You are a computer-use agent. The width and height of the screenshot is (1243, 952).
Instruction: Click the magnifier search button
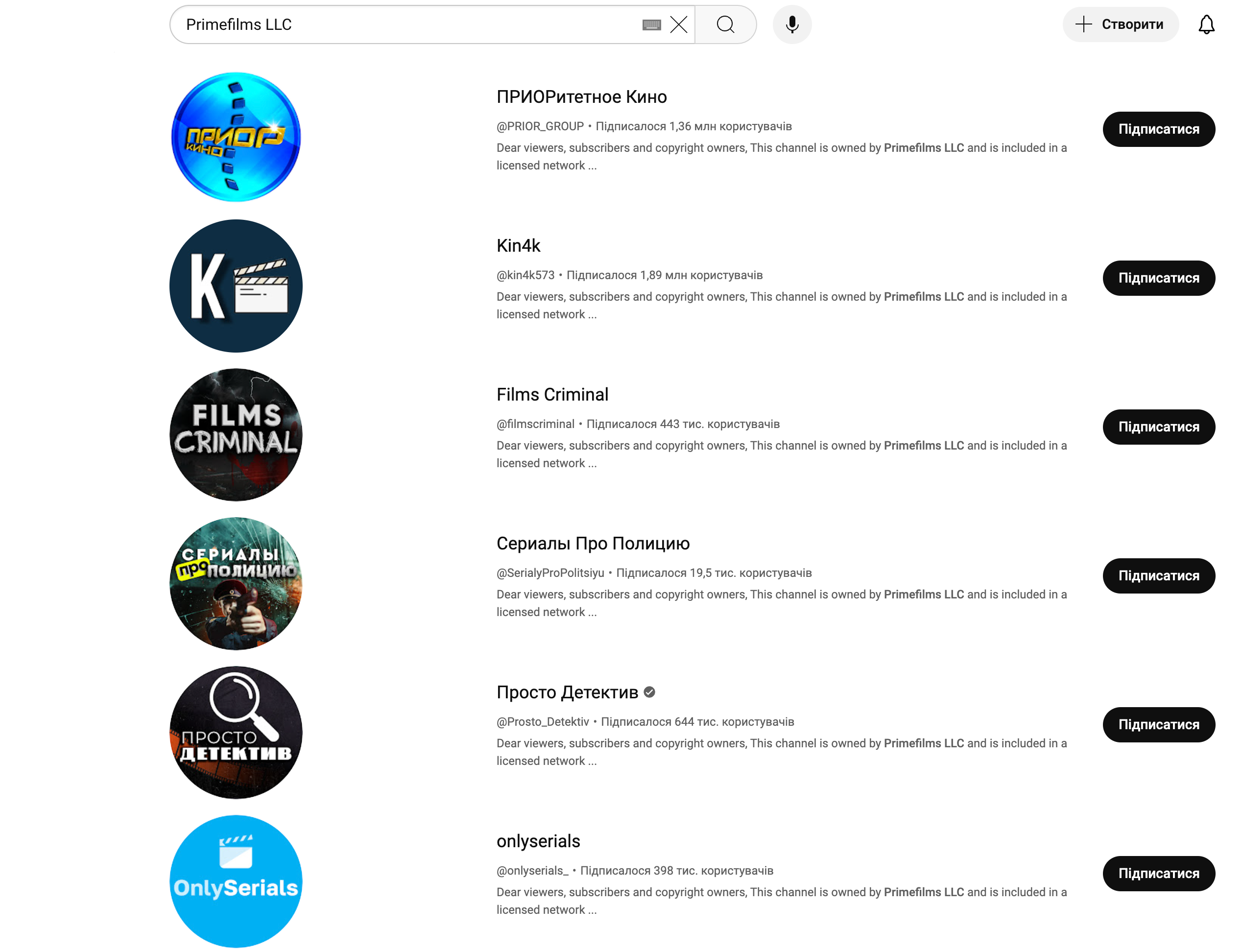pos(725,24)
